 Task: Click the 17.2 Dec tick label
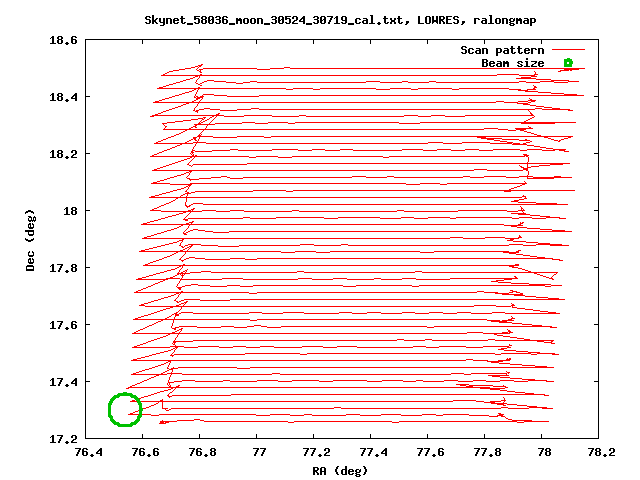tap(63, 439)
